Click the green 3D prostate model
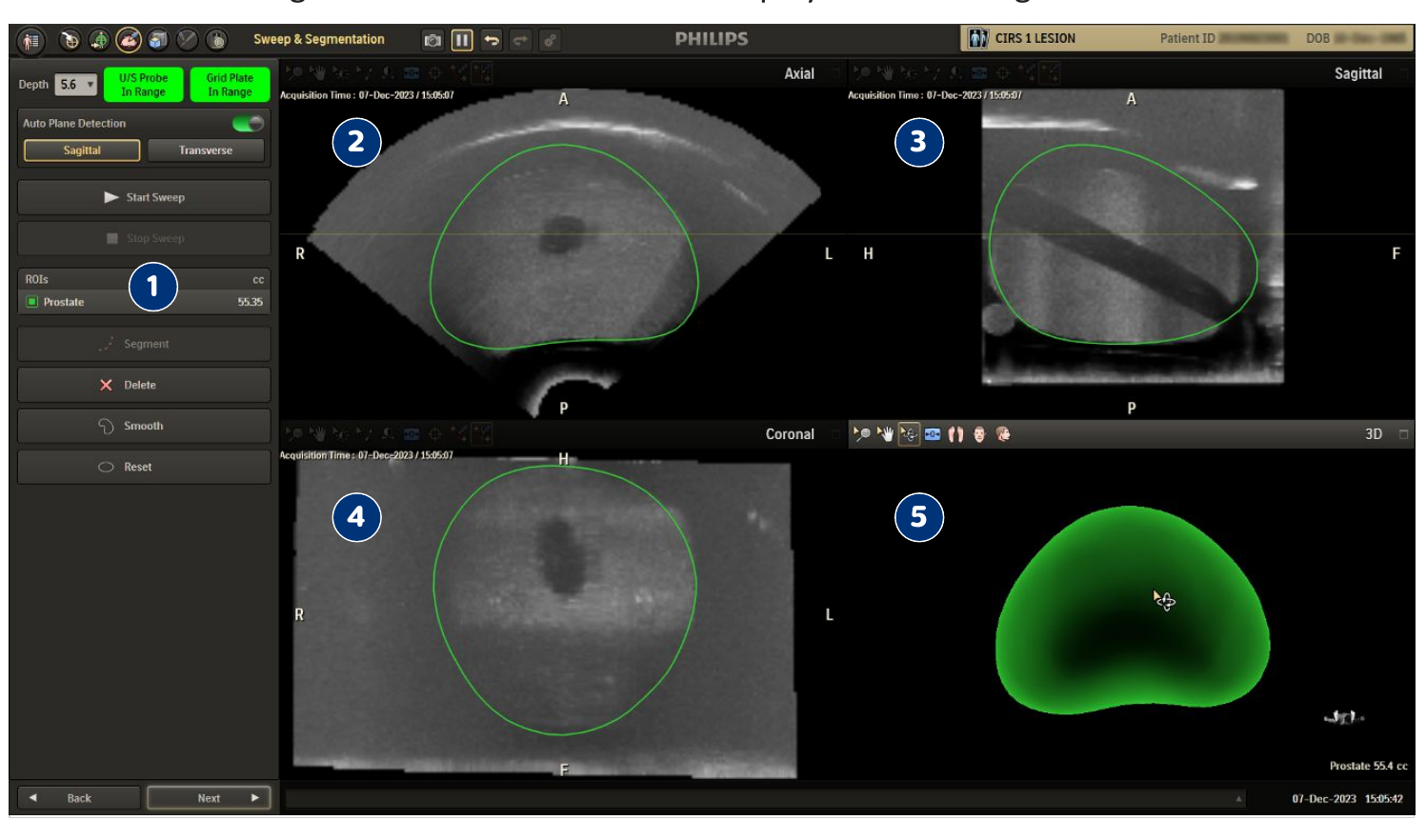 point(1132,610)
